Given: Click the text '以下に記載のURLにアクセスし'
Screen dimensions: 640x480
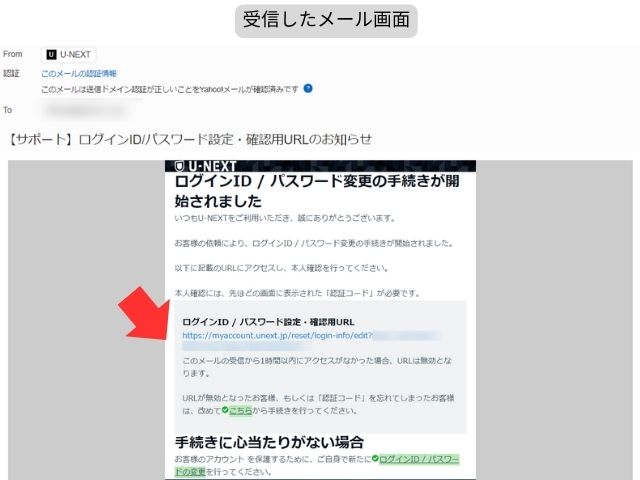Looking at the screenshot, I should coord(231,268).
